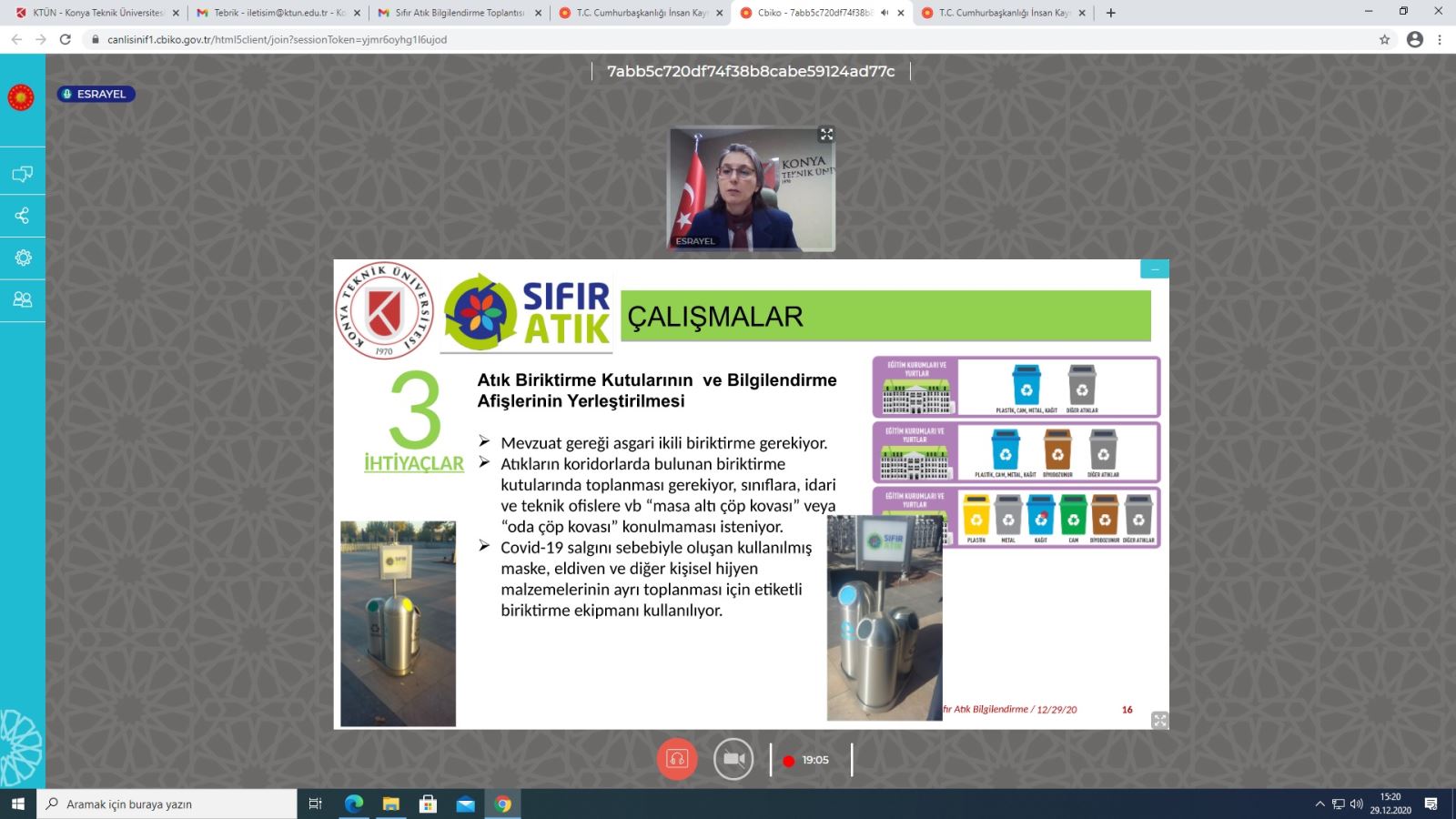Toggle the webcam sharing button
Screen dimensions: 1456x819
(733, 759)
